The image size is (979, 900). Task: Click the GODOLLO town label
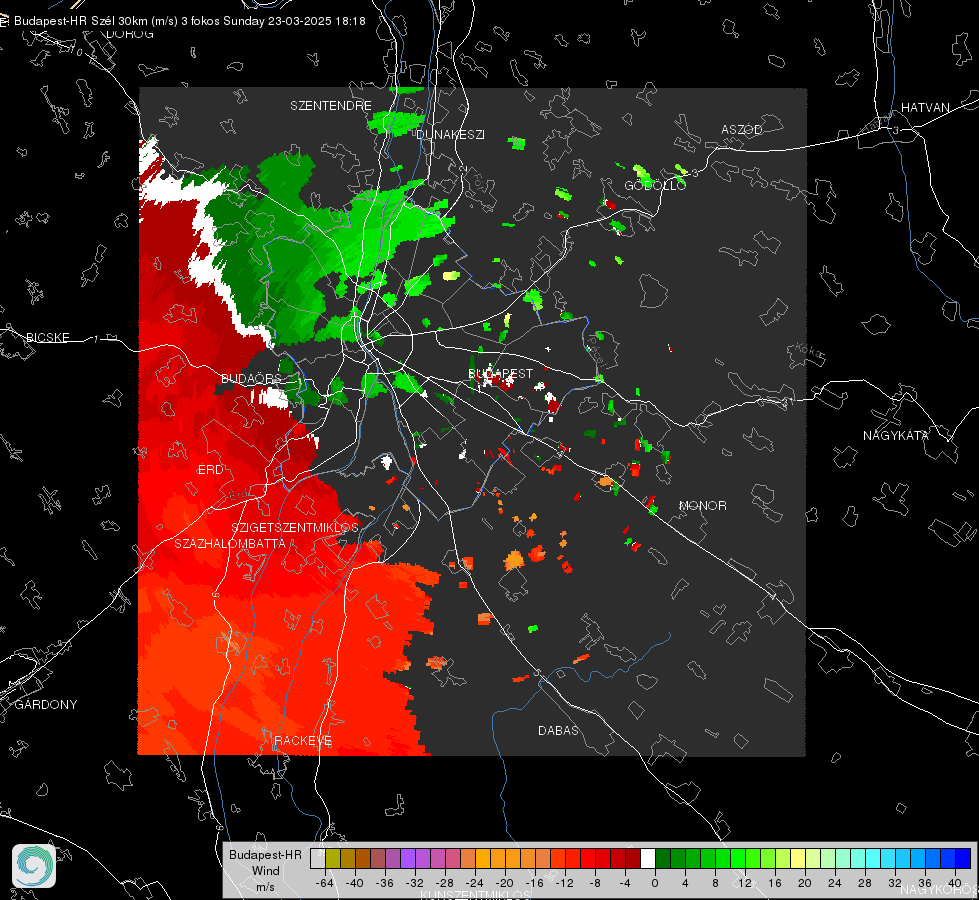[655, 185]
